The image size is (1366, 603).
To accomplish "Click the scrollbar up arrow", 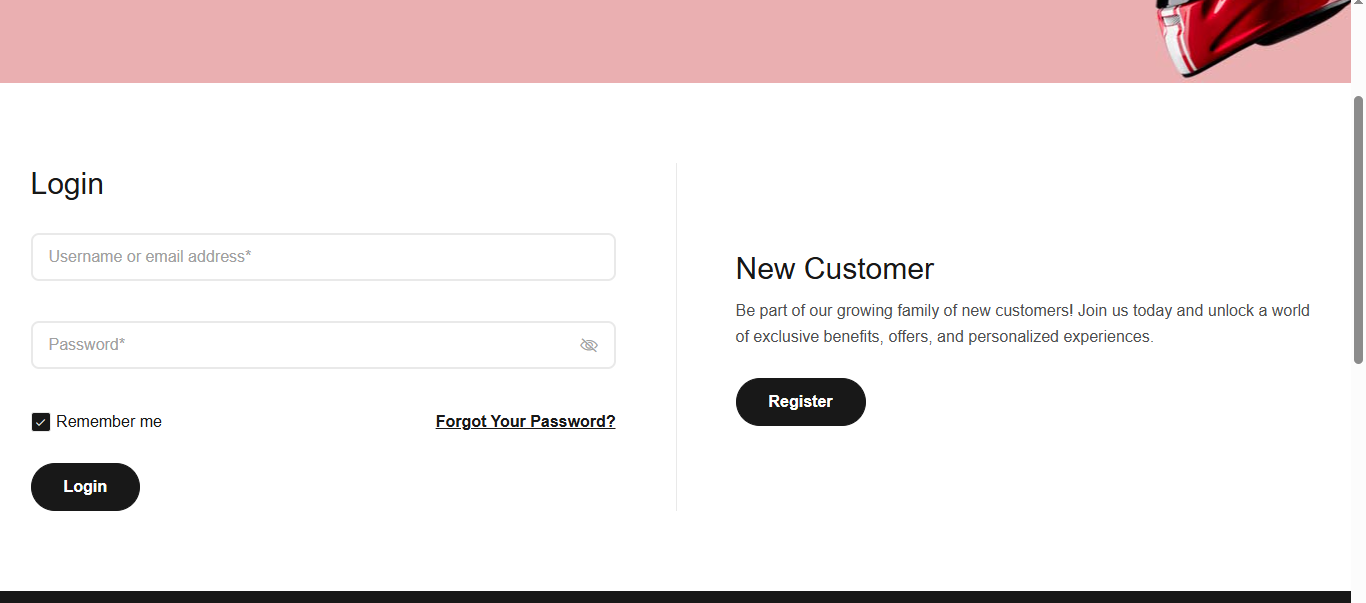I will point(1358,6).
